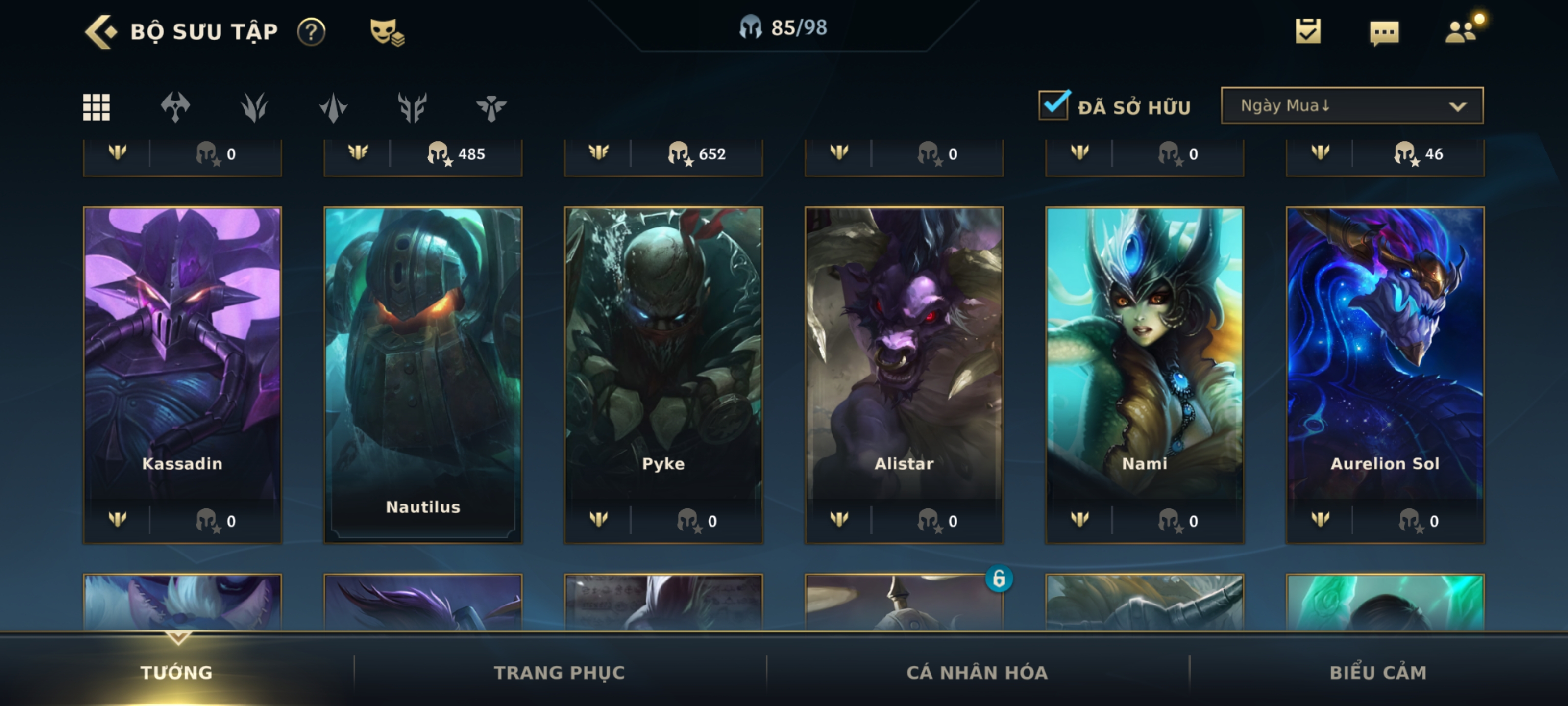Open the BIỂU CẢM tab
This screenshot has width=1568, height=706.
click(1377, 673)
